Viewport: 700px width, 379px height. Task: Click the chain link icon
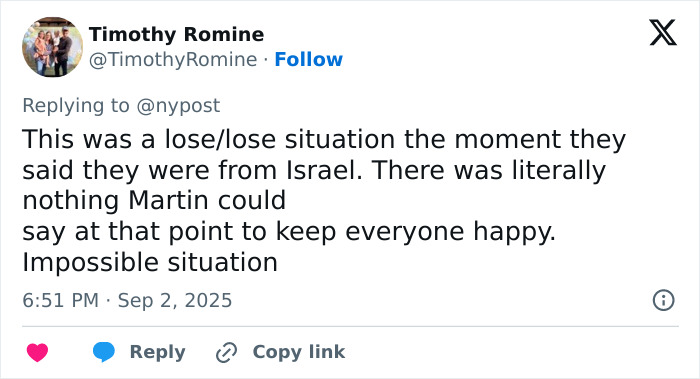[x=226, y=352]
